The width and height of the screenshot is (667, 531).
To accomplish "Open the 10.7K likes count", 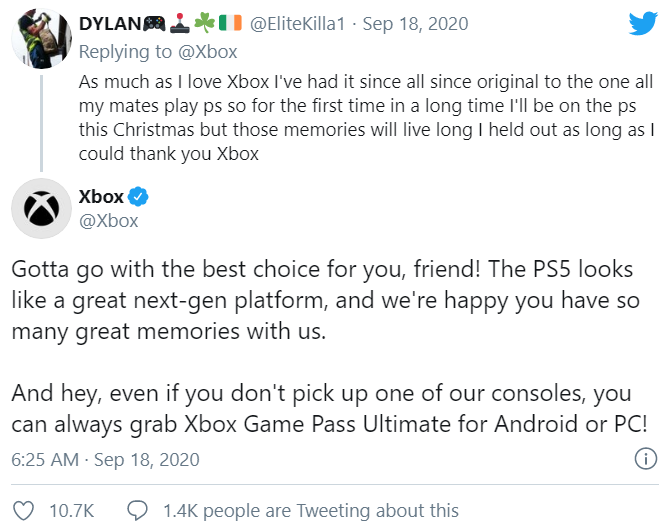I will coord(70,510).
